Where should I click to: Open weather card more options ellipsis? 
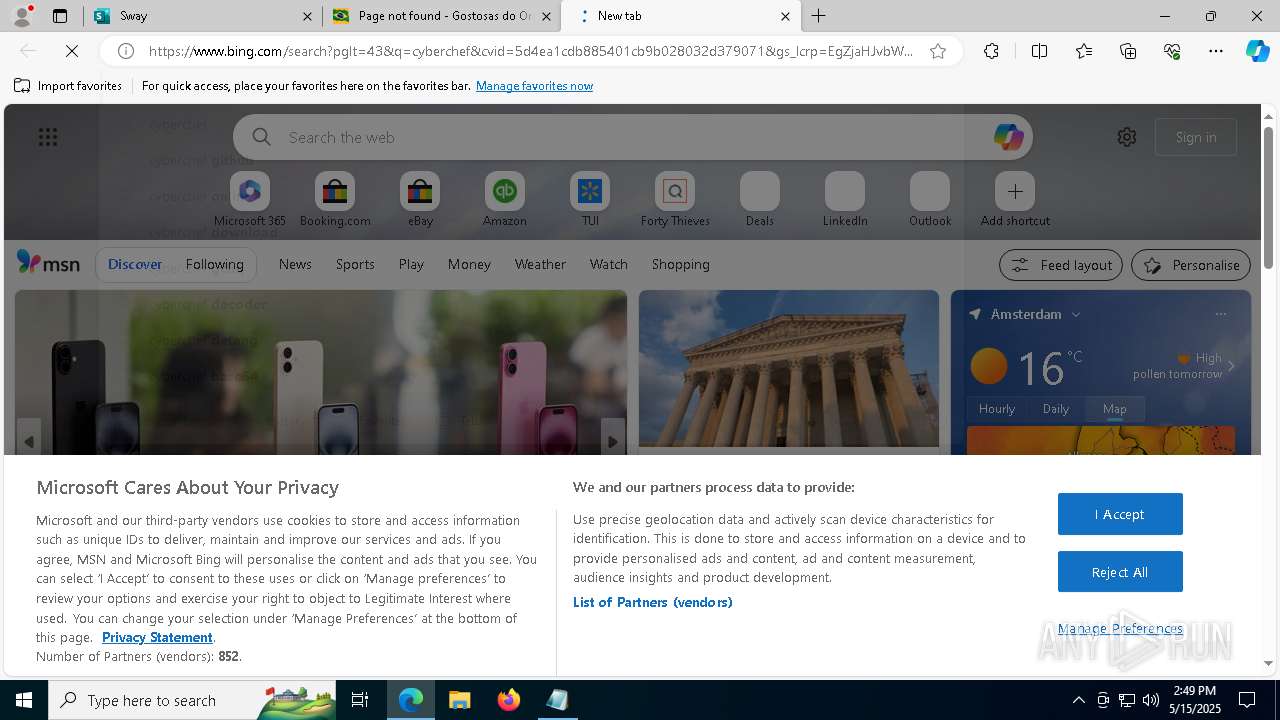1220,314
